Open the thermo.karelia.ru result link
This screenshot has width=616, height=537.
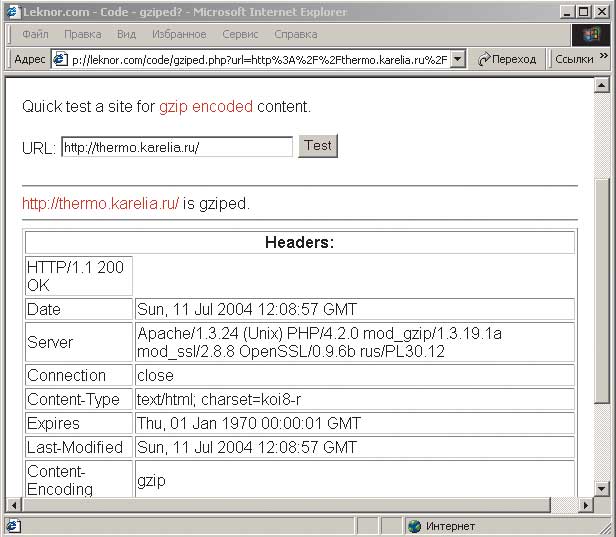(100, 203)
